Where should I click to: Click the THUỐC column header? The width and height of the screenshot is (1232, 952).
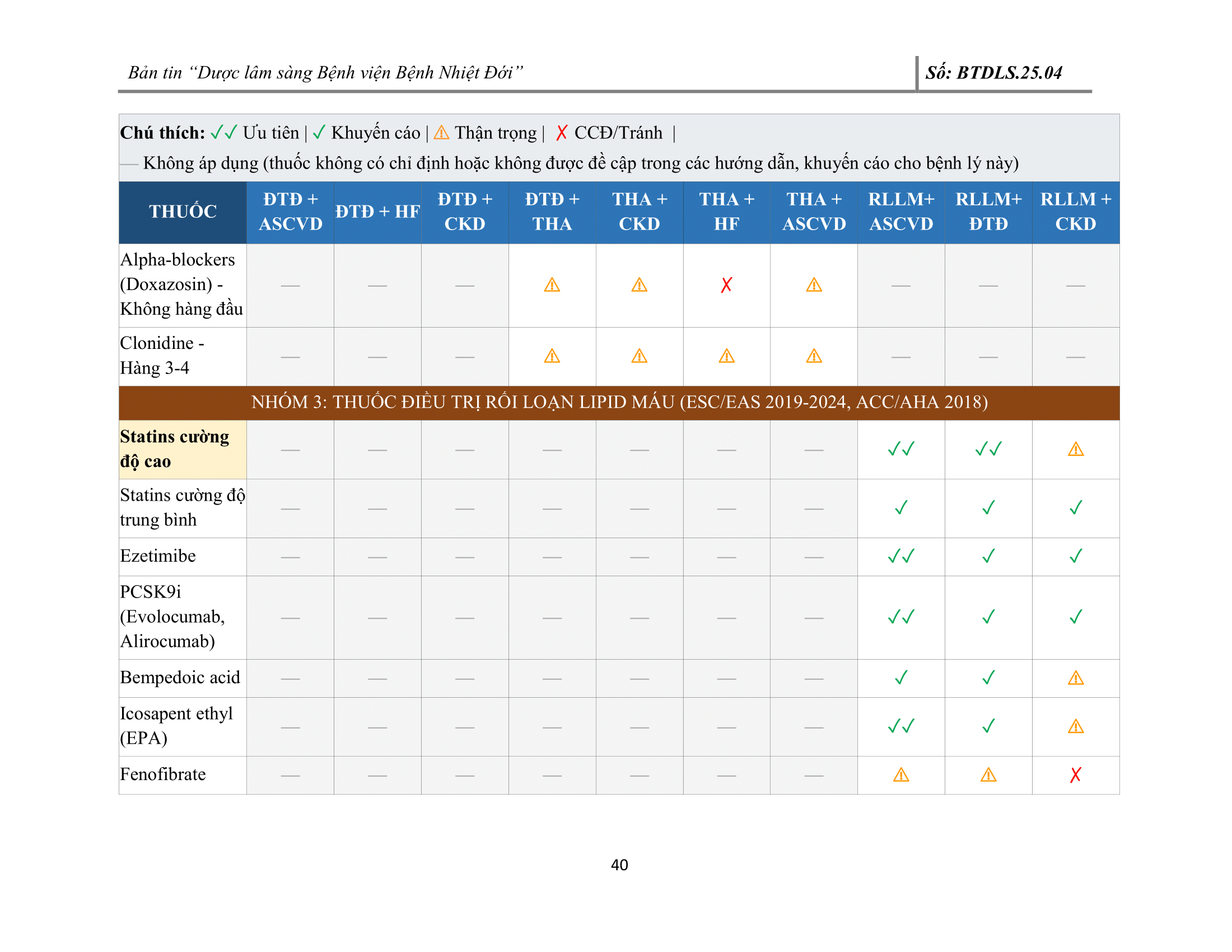182,212
